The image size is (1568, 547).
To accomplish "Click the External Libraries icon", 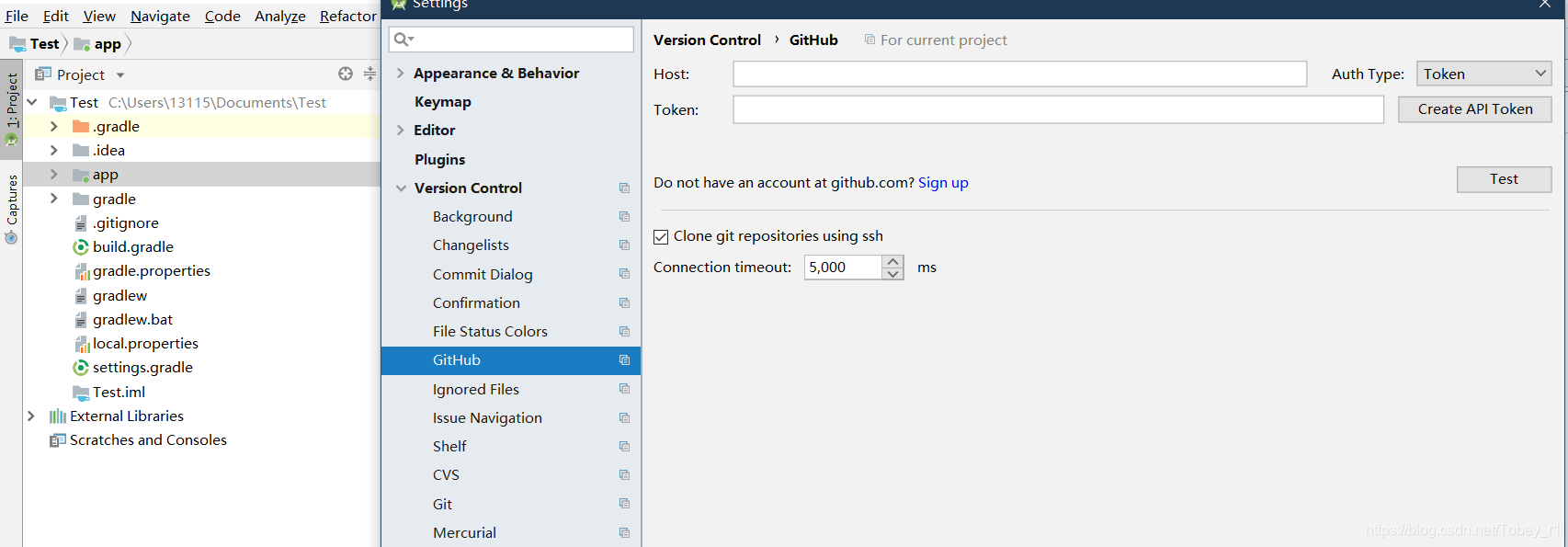I will tap(58, 416).
